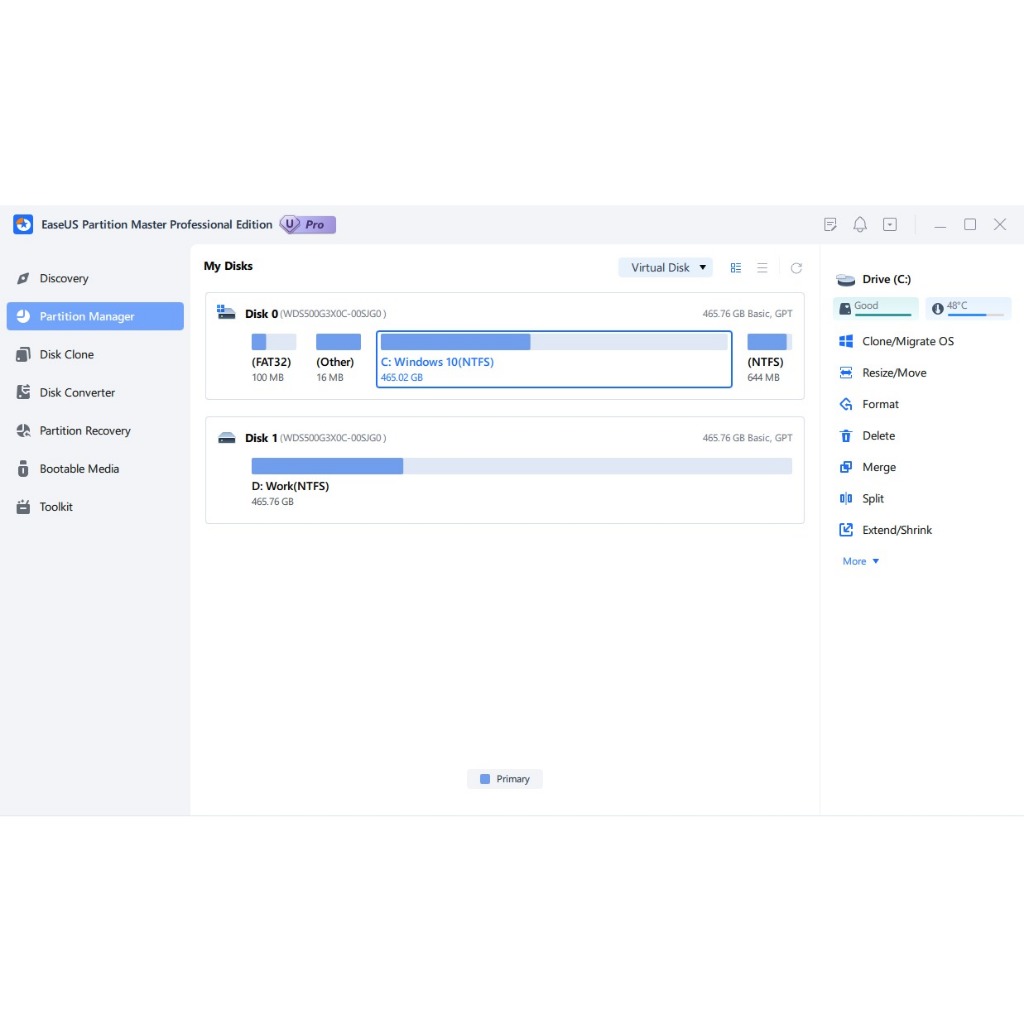Click Split action
The height and width of the screenshot is (1024, 1024).
click(861, 498)
